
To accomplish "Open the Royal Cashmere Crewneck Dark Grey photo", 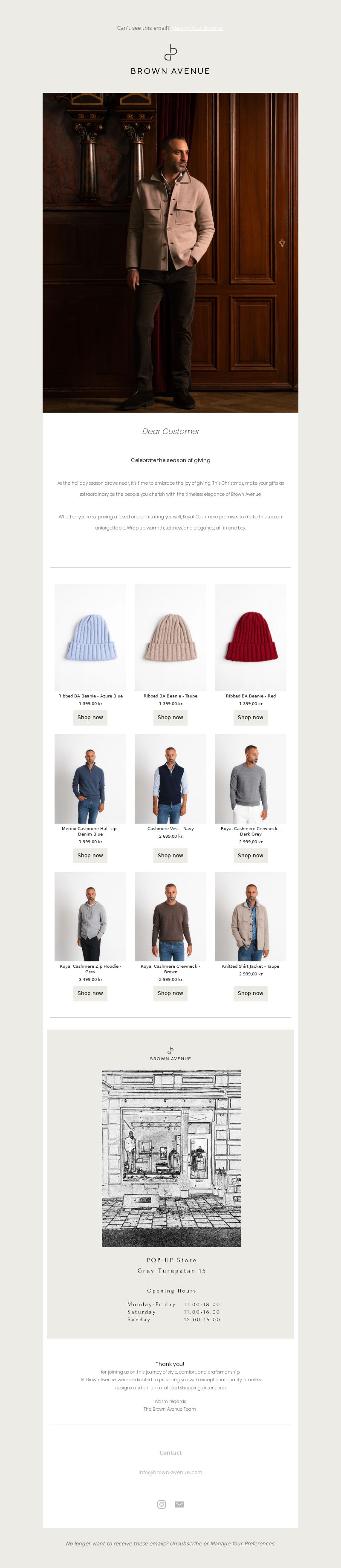I will [x=250, y=778].
